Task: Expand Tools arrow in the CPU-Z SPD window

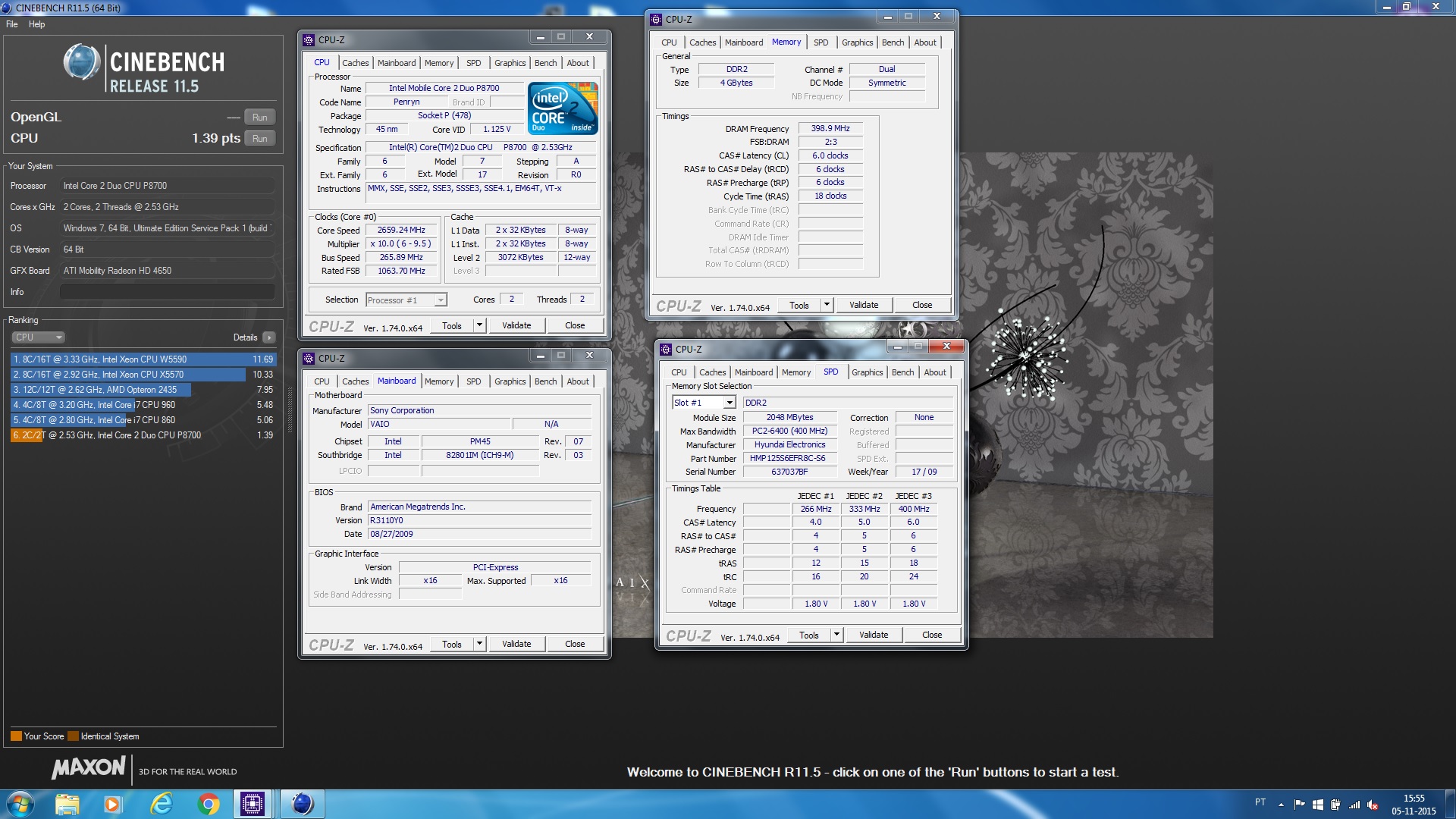Action: click(x=836, y=635)
